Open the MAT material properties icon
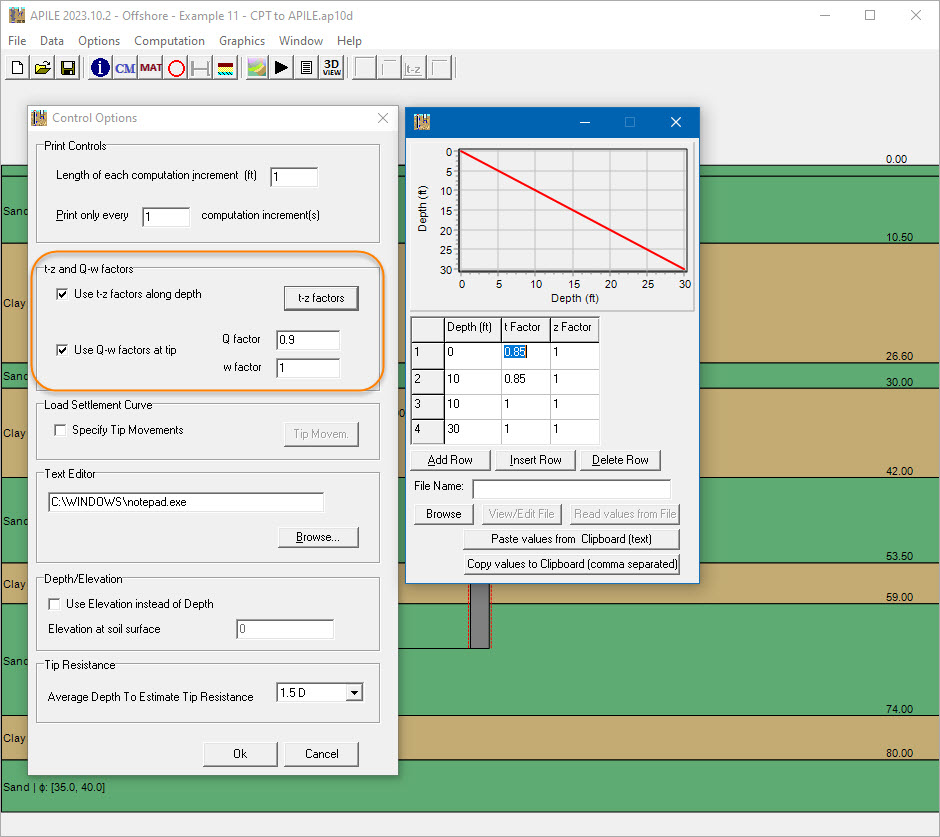940x837 pixels. point(150,67)
